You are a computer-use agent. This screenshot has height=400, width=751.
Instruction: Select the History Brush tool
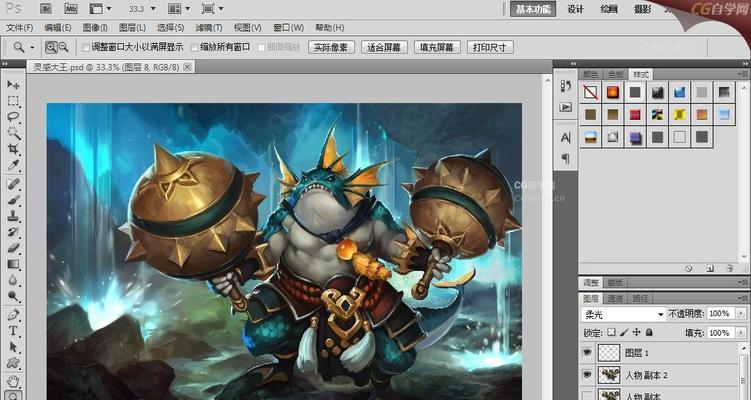pyautogui.click(x=13, y=232)
